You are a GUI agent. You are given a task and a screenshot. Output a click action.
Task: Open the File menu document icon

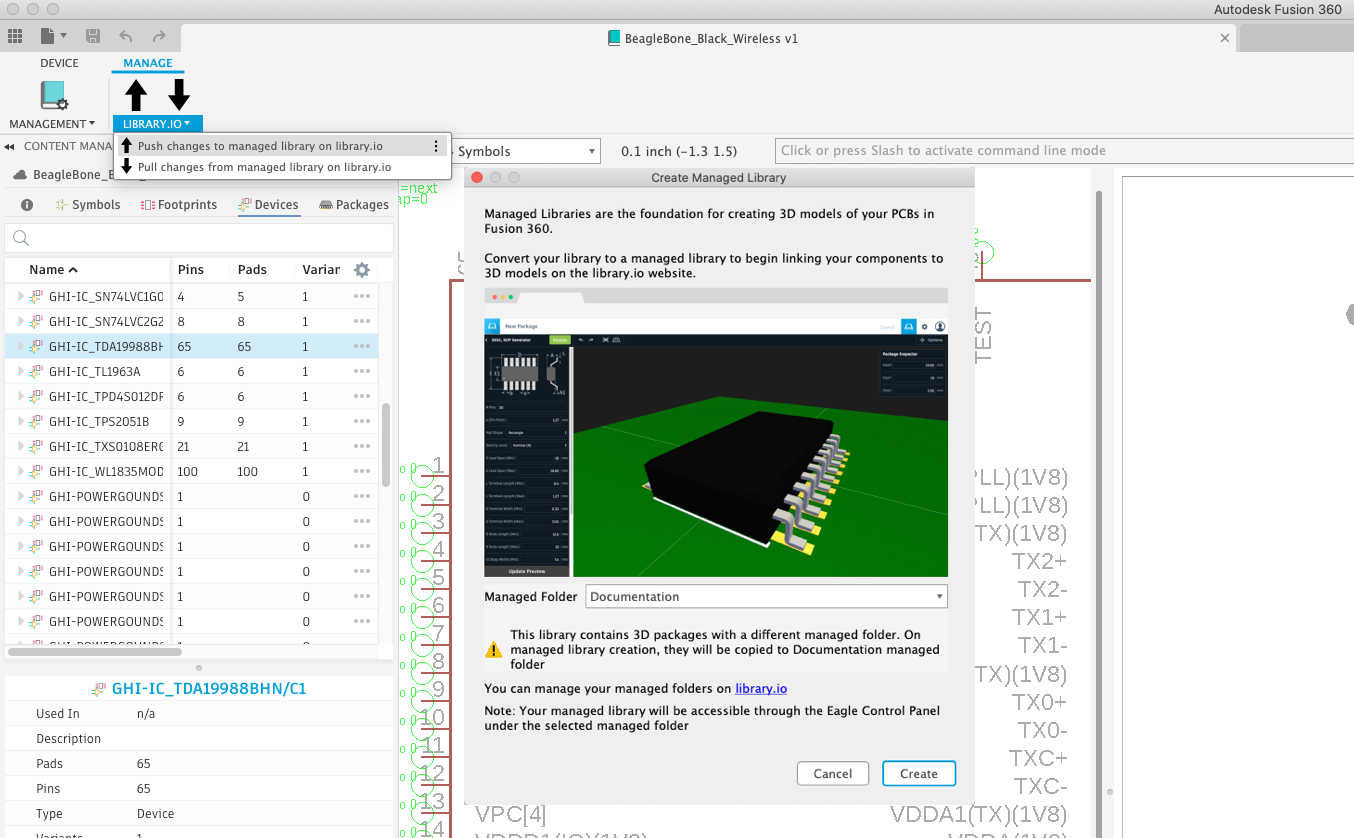[x=48, y=36]
